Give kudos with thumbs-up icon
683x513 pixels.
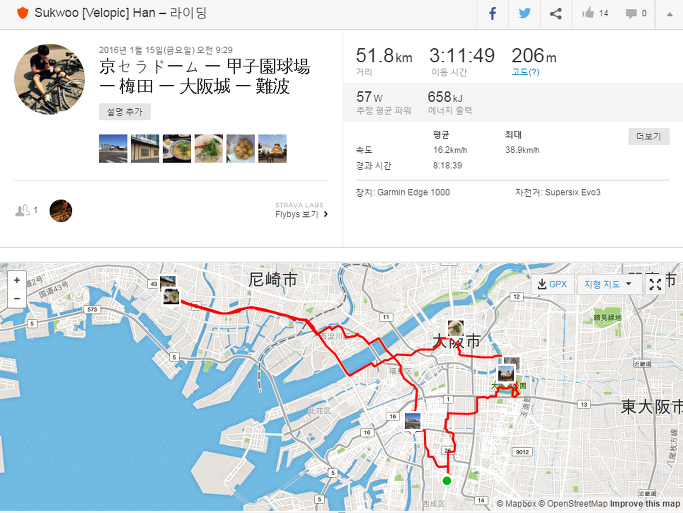pyautogui.click(x=588, y=13)
